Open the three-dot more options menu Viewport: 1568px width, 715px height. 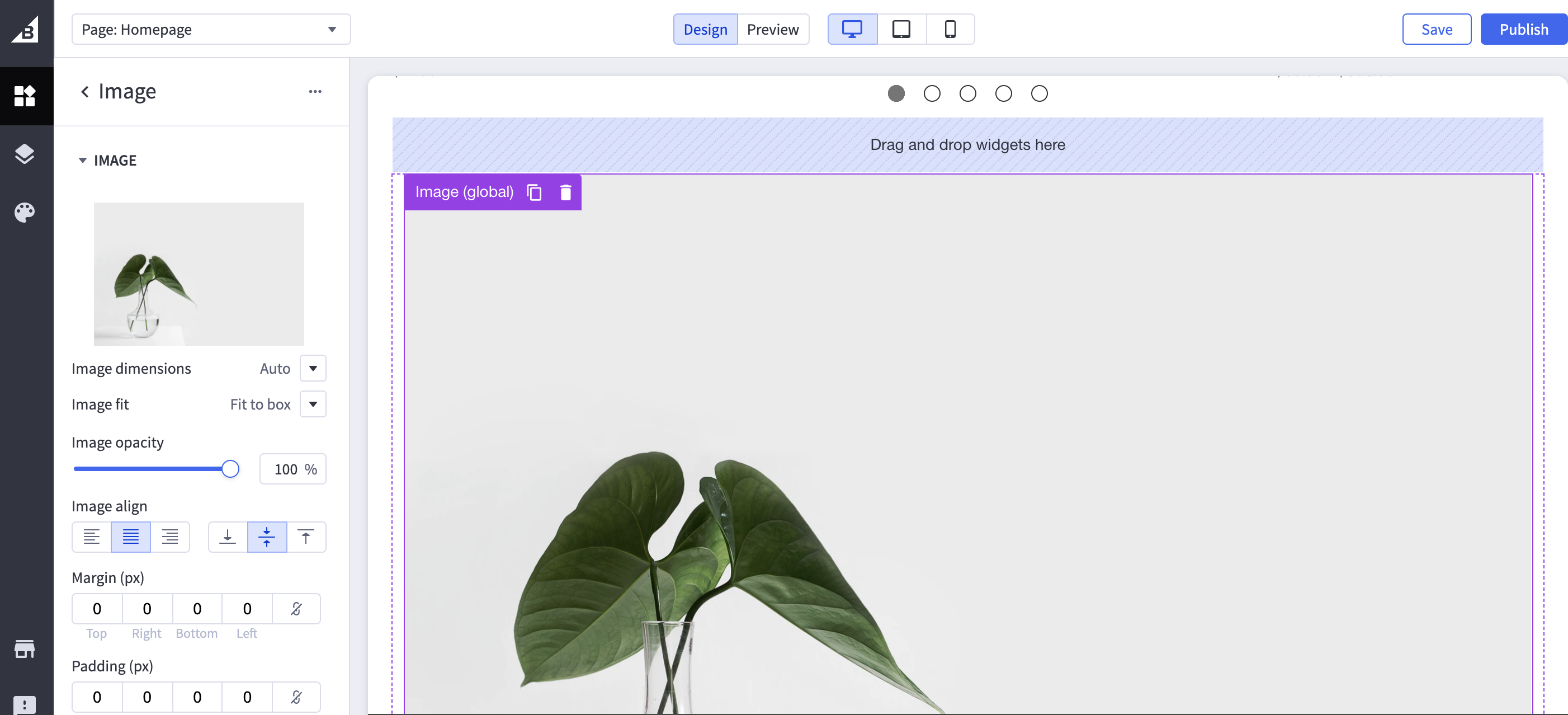point(315,91)
